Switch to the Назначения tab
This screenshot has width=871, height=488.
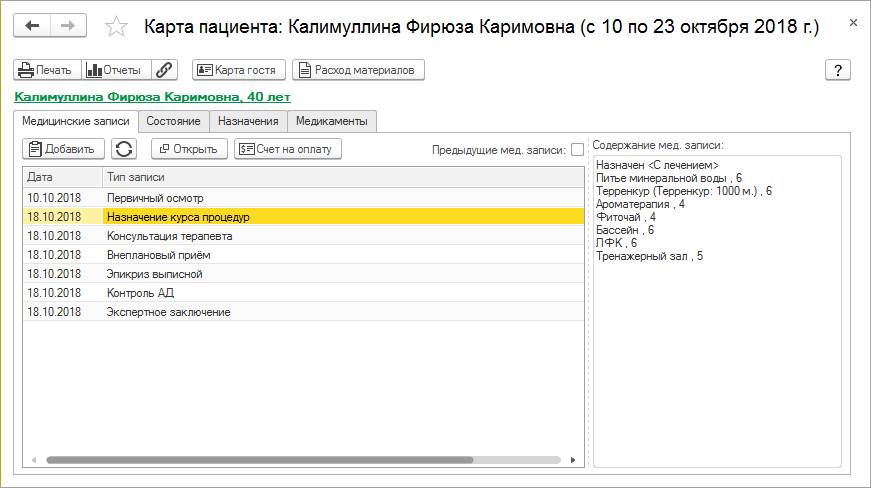248,121
